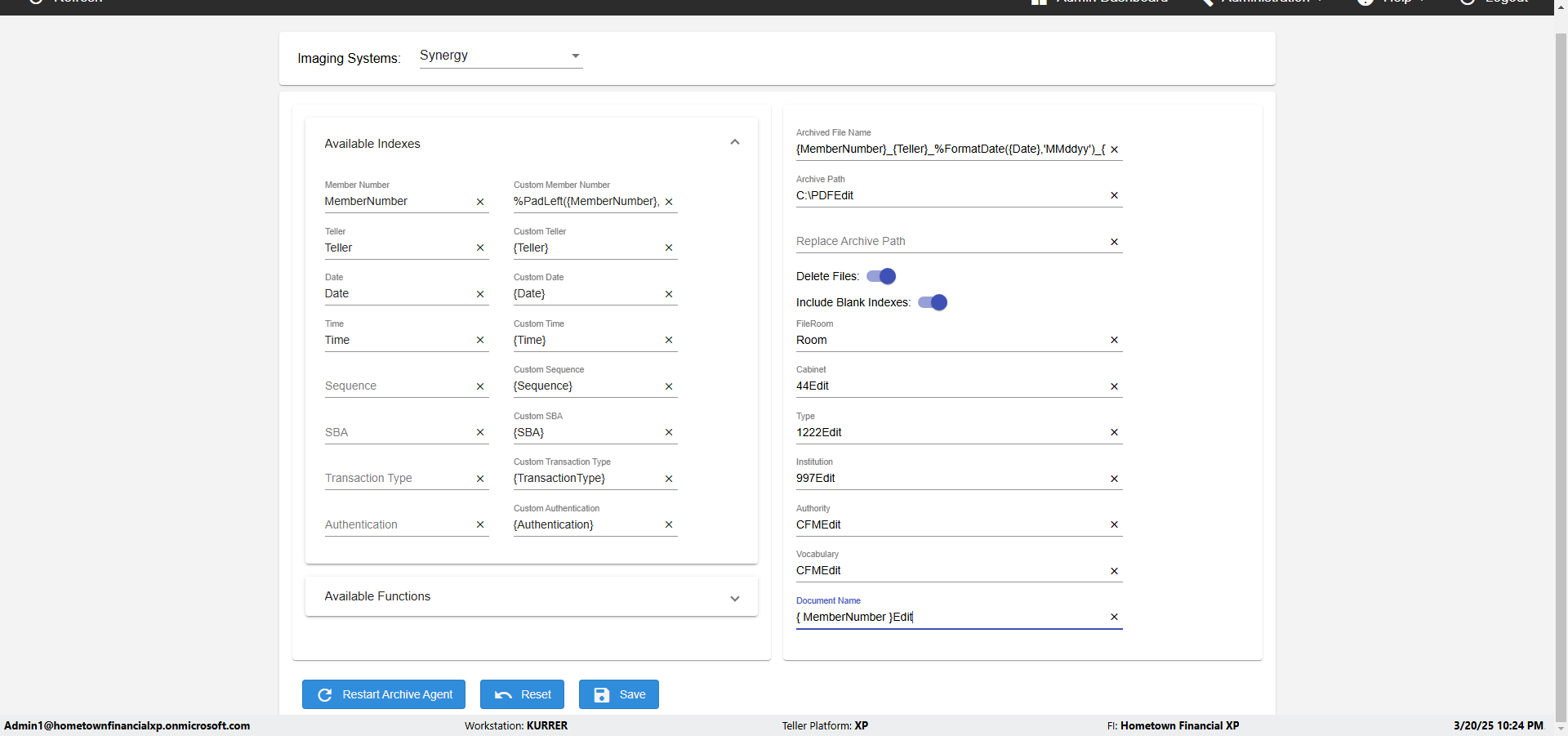The height and width of the screenshot is (736, 1568).
Task: Clear the Custom Member Number field
Action: coord(669,202)
